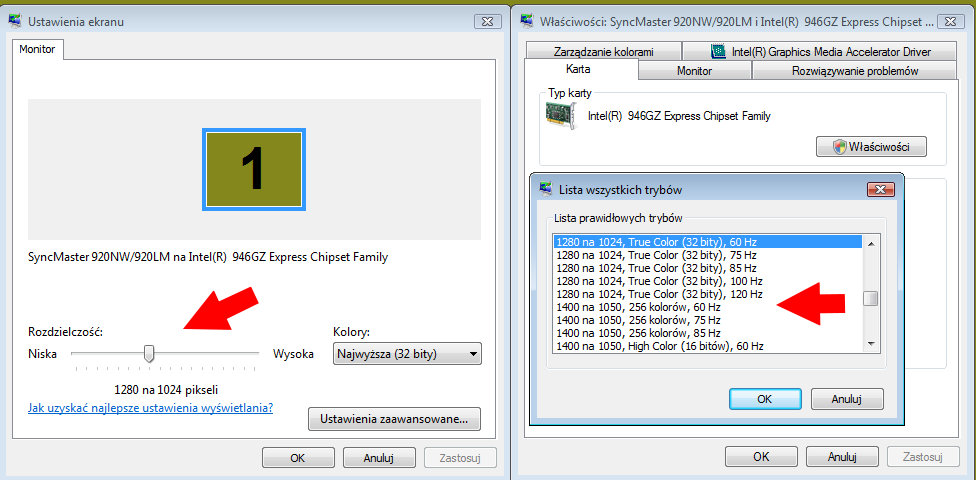Viewport: 976px width, 480px height.
Task: Click the Lista wszystkich trybów title icon
Action: [x=546, y=189]
